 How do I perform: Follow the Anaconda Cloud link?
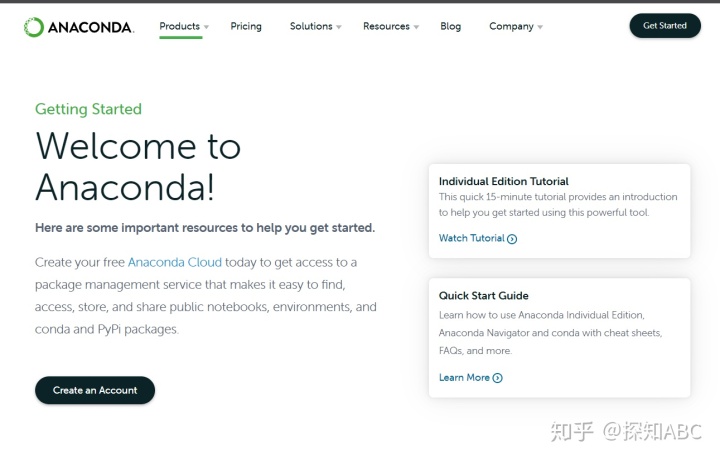174,262
